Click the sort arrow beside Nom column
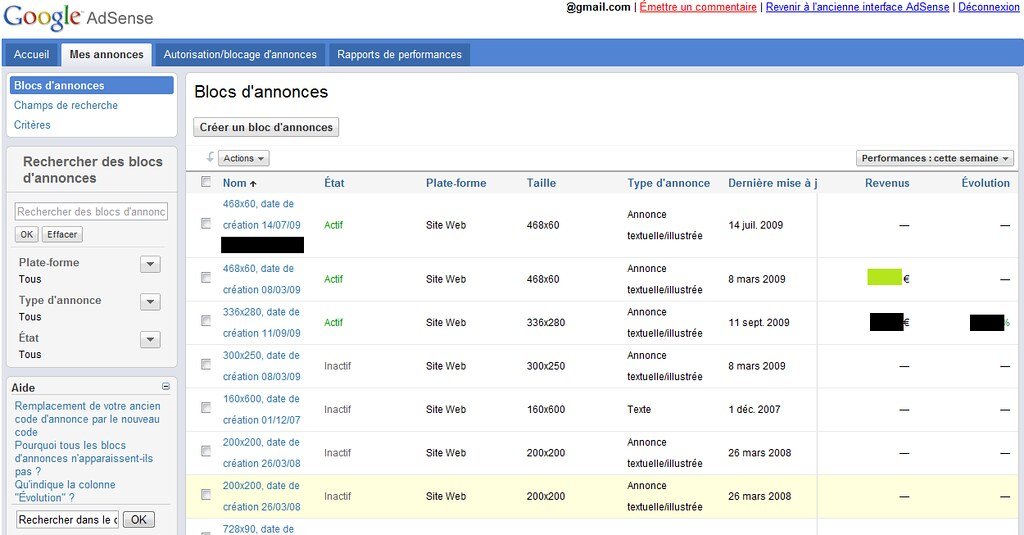The height and width of the screenshot is (535, 1024). pos(253,184)
